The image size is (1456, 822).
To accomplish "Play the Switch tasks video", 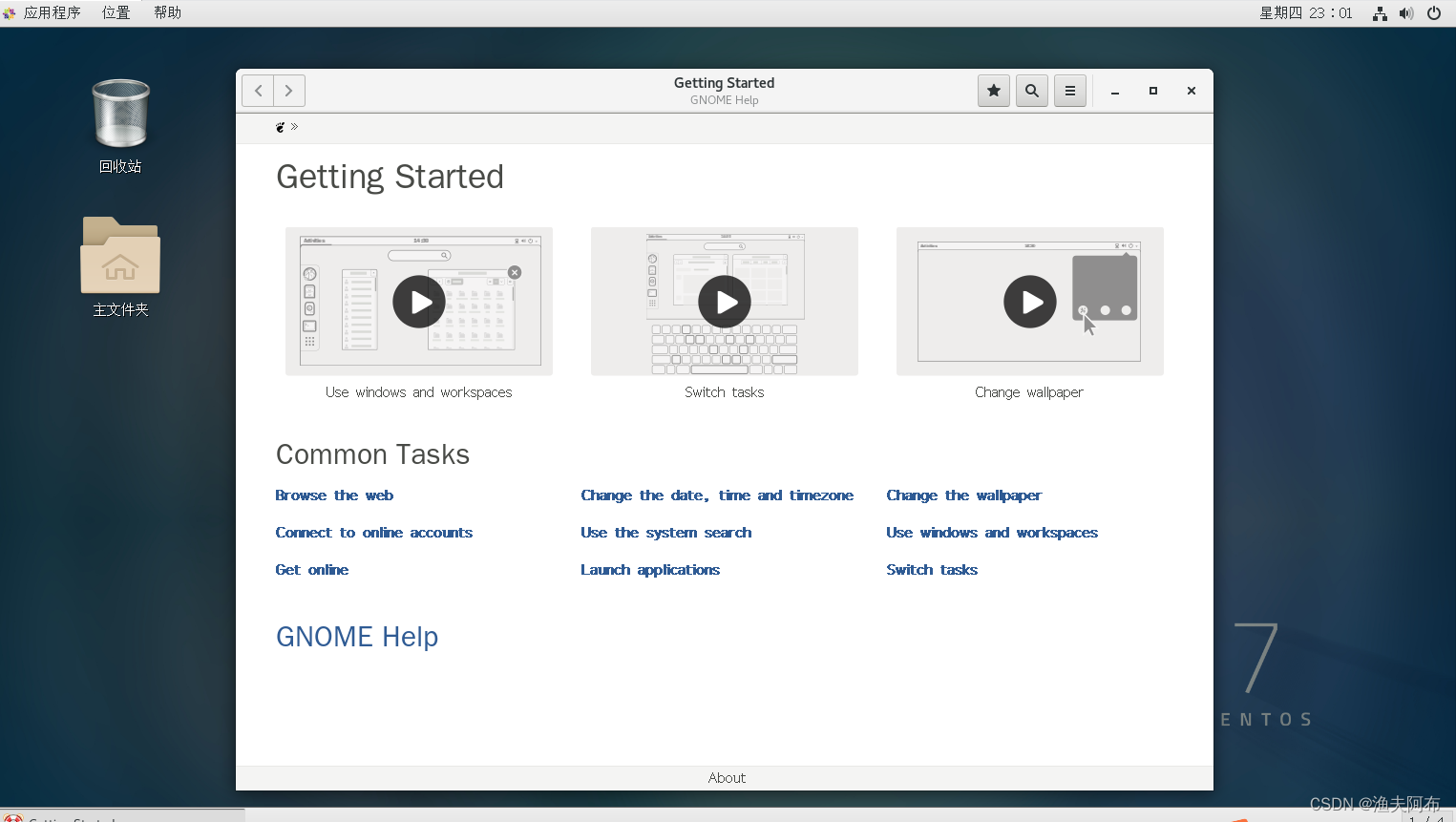I will pyautogui.click(x=725, y=302).
